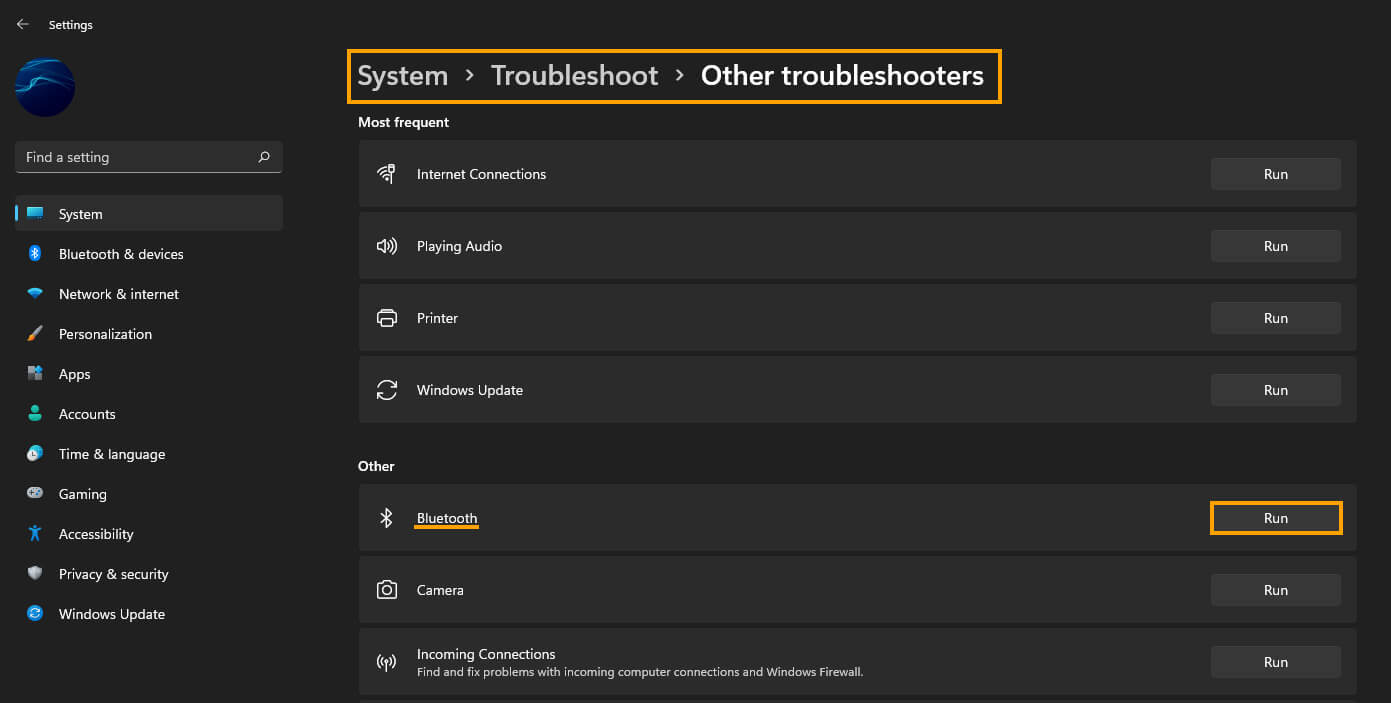
Task: Click the Incoming Connections description text
Action: pos(640,672)
